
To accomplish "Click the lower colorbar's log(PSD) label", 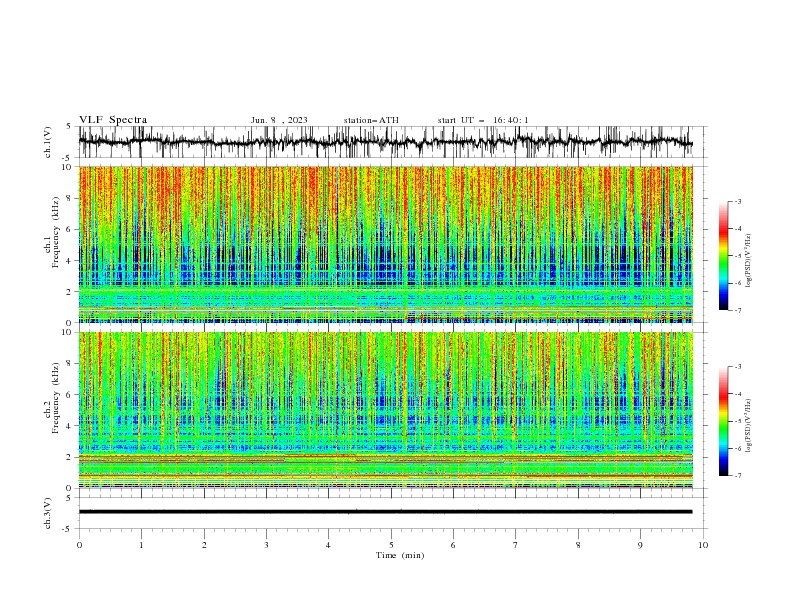I will click(748, 426).
